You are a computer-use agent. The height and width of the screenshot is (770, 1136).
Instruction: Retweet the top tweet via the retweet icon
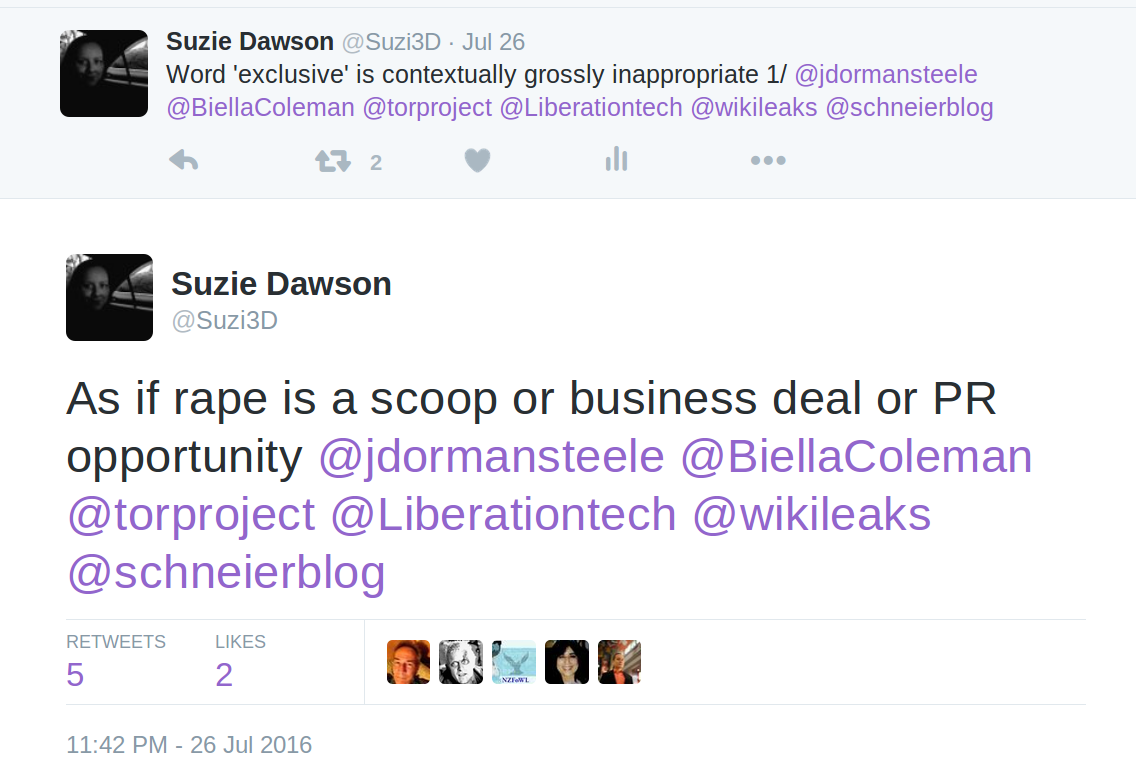(333, 160)
